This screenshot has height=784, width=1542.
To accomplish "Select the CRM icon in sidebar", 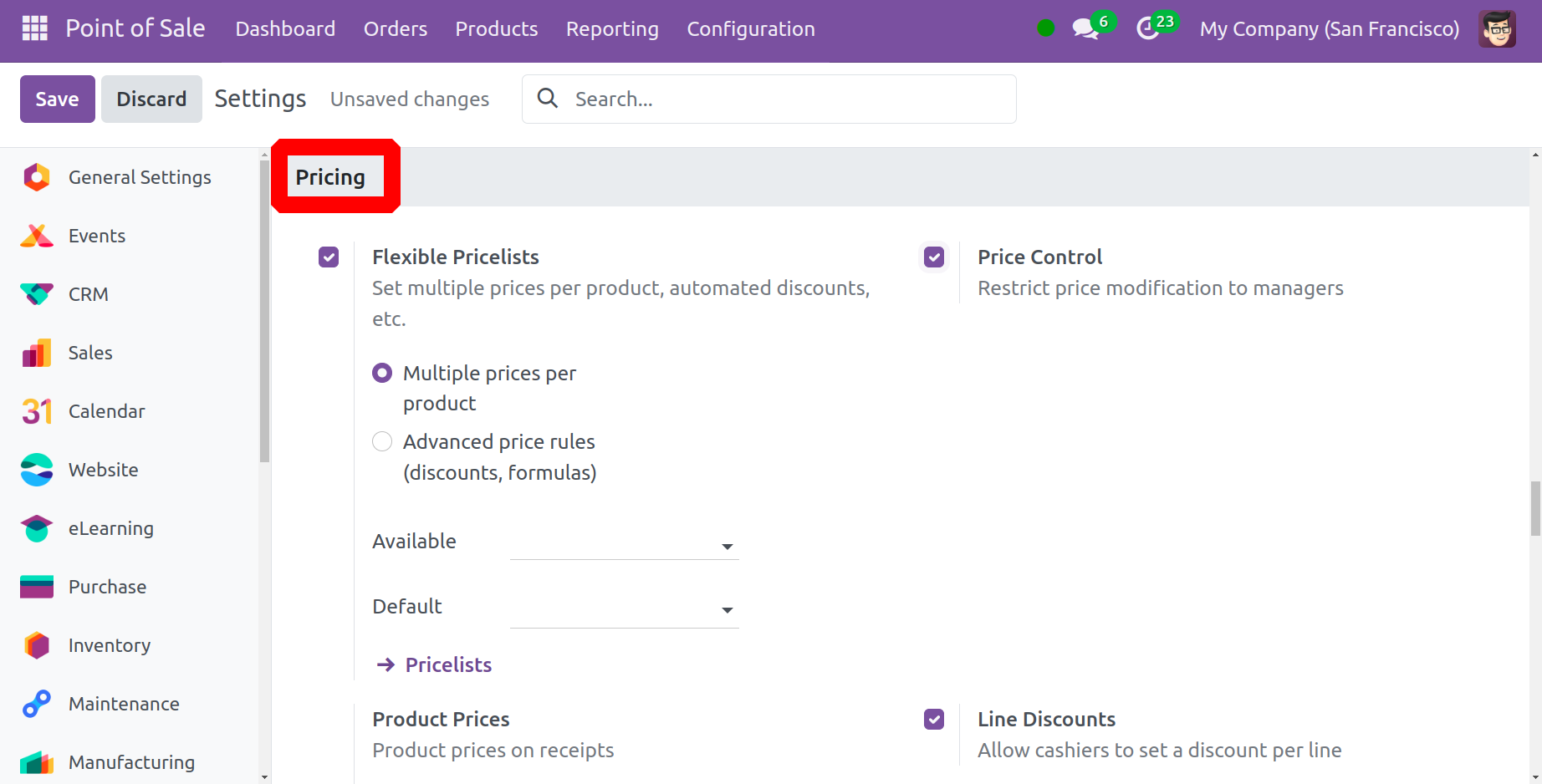I will [x=37, y=294].
